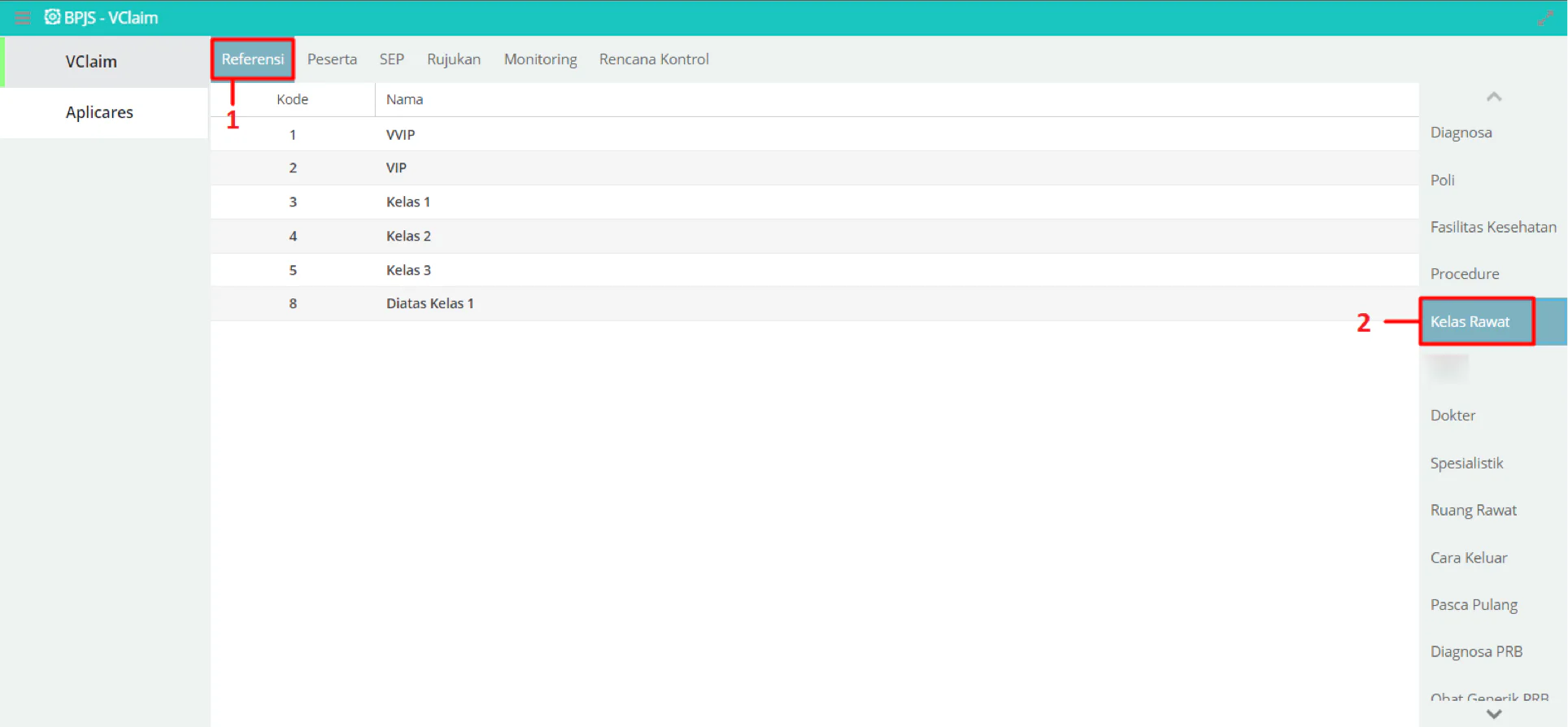1568x727 pixels.
Task: Open the Ruang Rawat reference
Action: tap(1474, 510)
